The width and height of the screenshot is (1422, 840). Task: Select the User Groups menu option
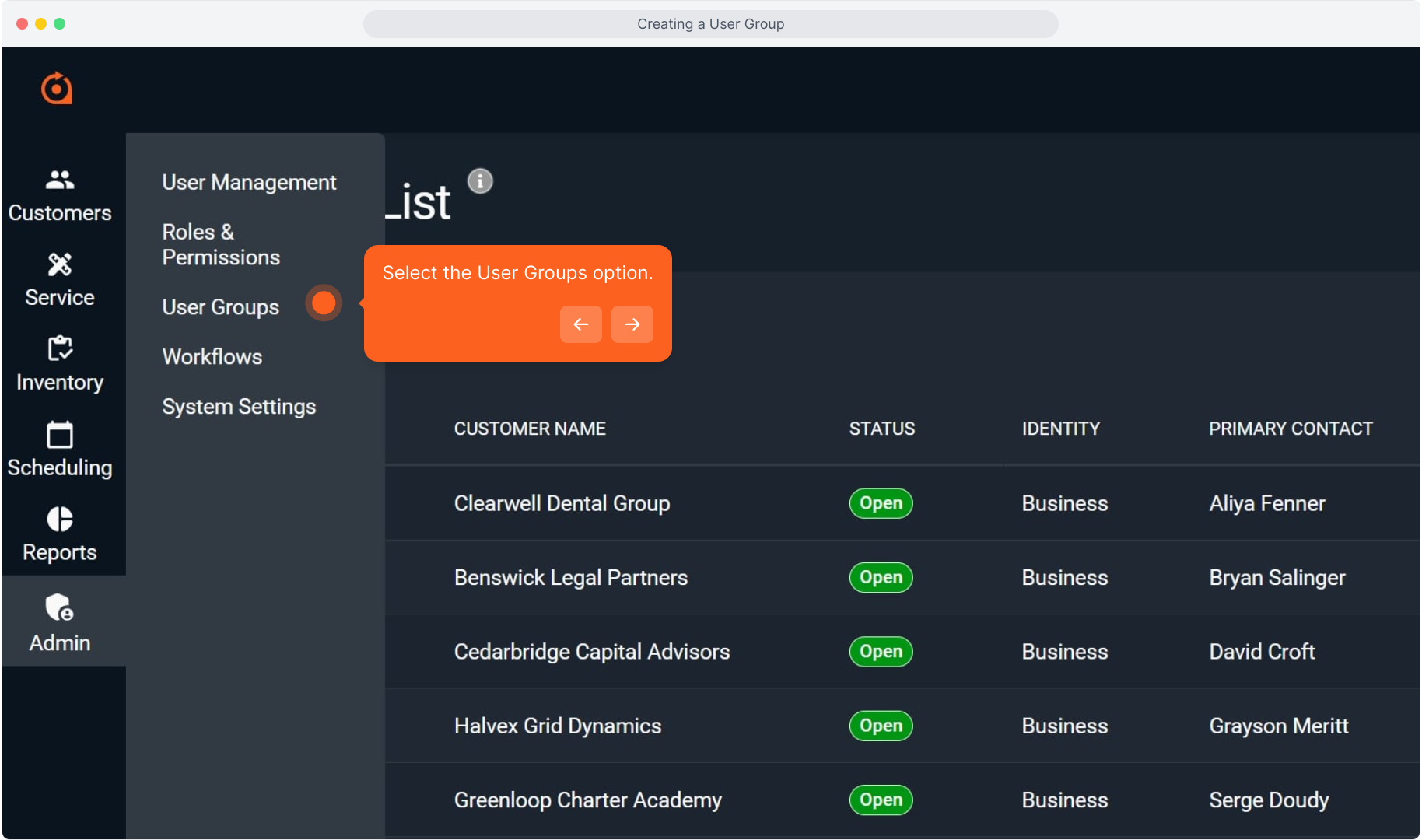(220, 307)
